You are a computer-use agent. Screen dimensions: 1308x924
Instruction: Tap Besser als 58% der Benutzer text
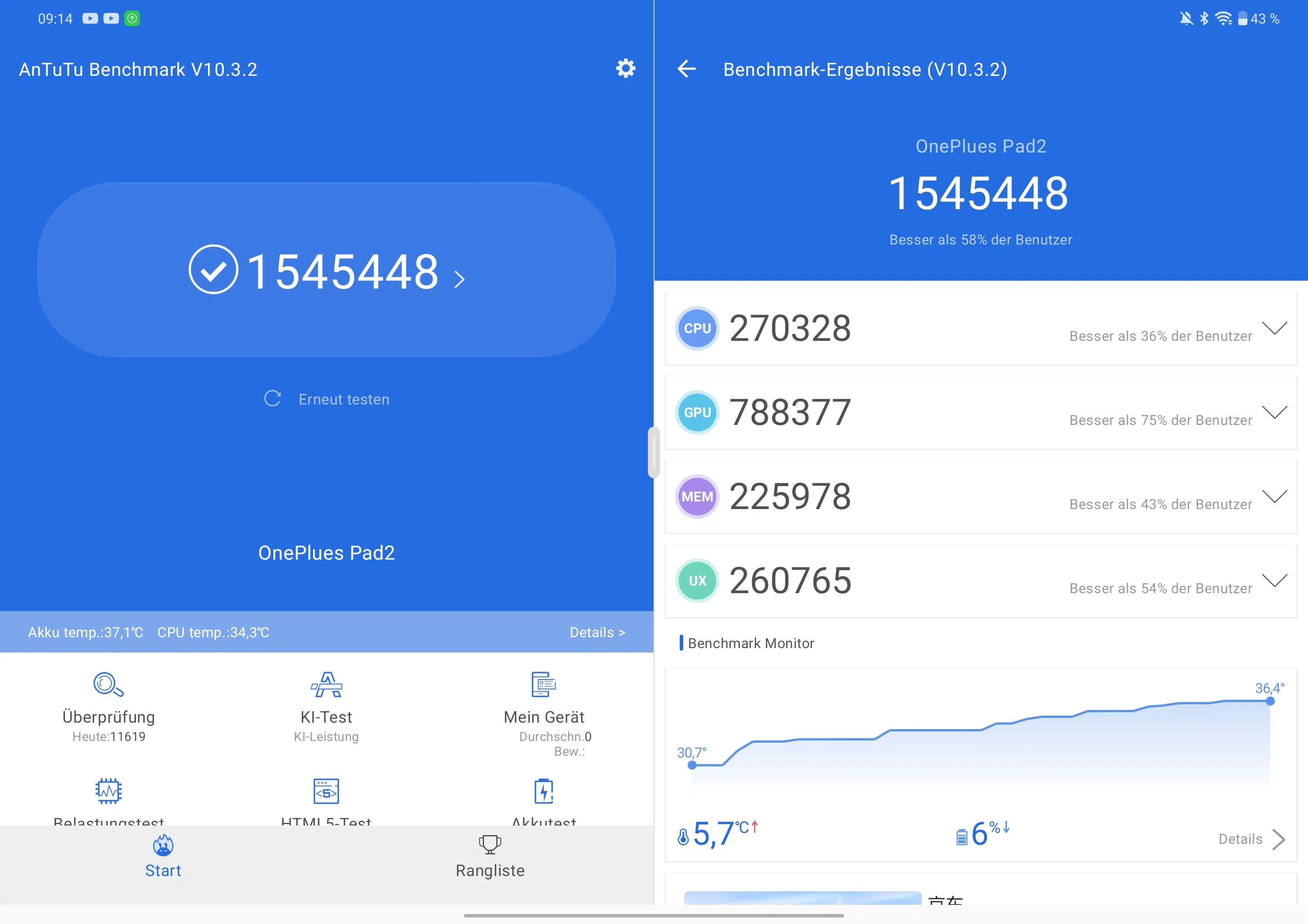(981, 240)
